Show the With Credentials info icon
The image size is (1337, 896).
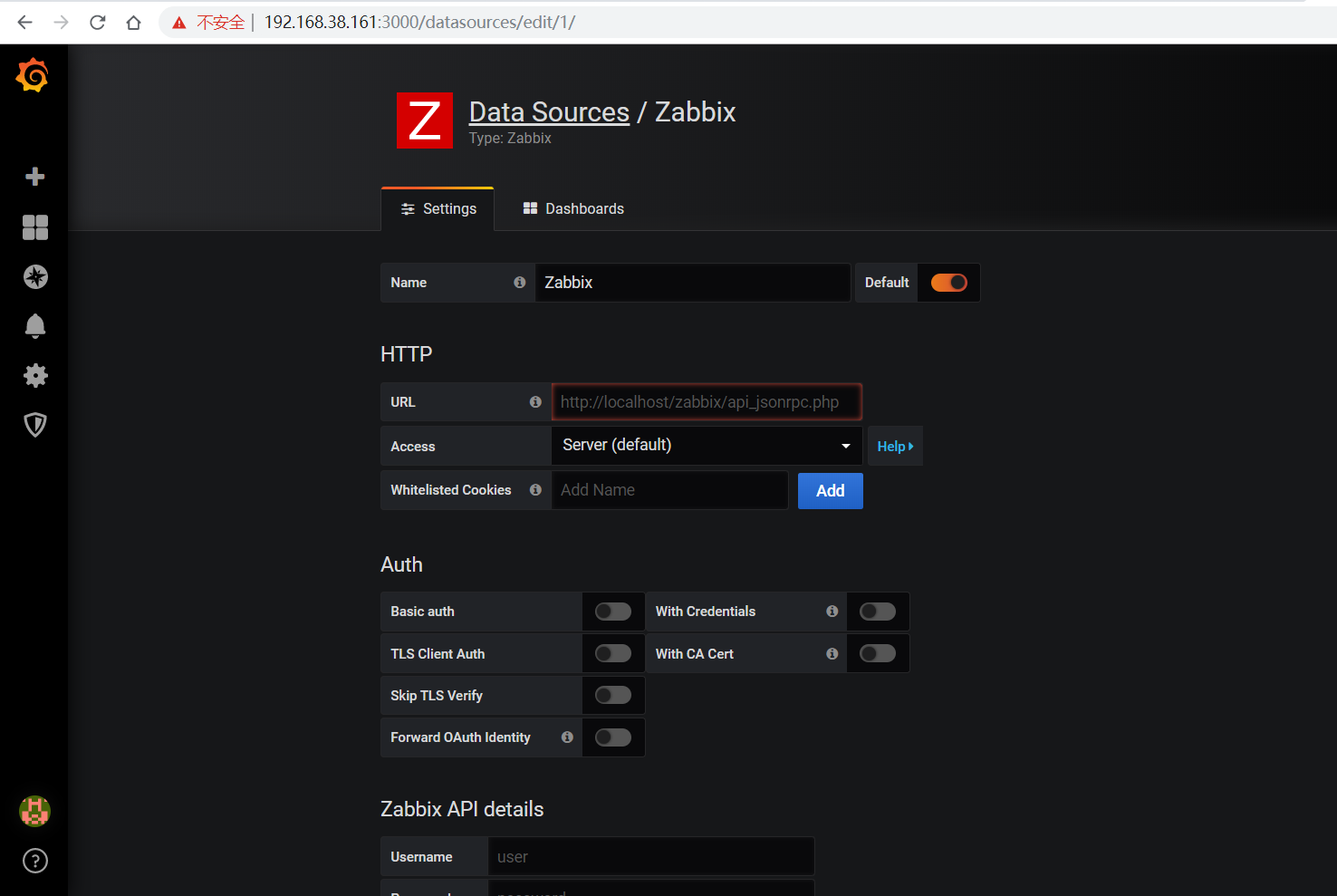832,612
